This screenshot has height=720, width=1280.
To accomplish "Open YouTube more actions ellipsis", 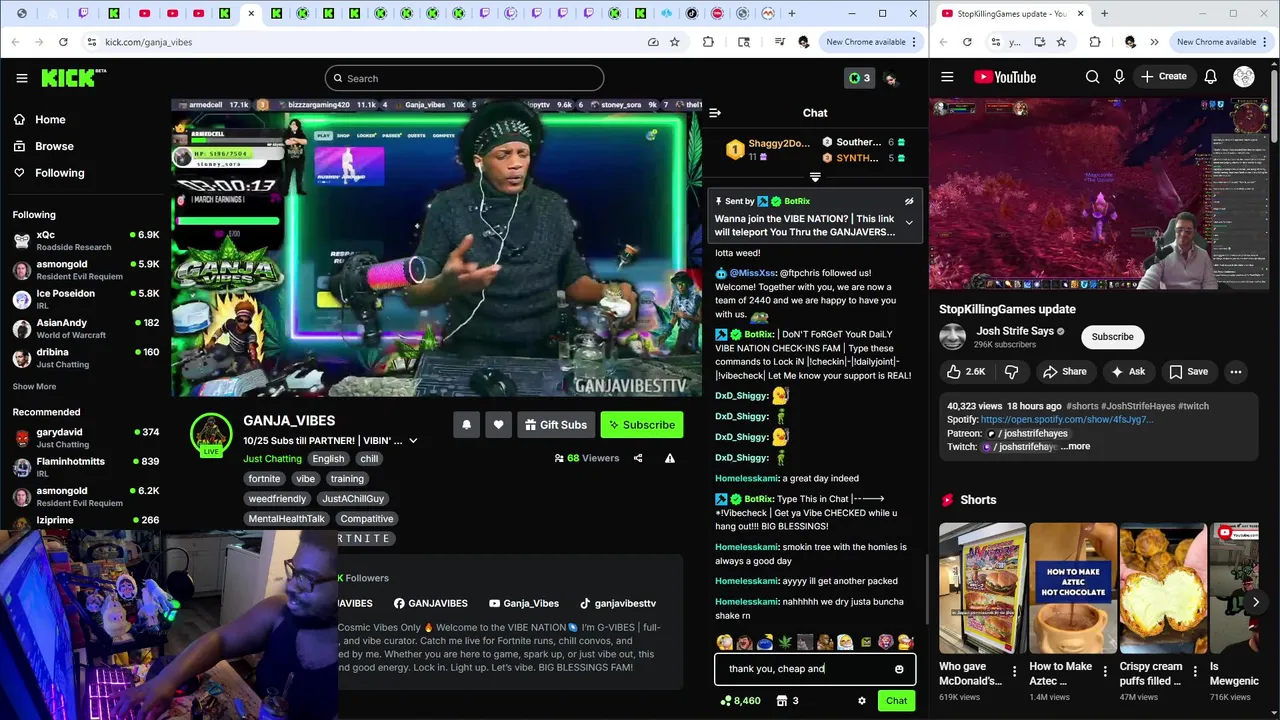I will (x=1235, y=372).
